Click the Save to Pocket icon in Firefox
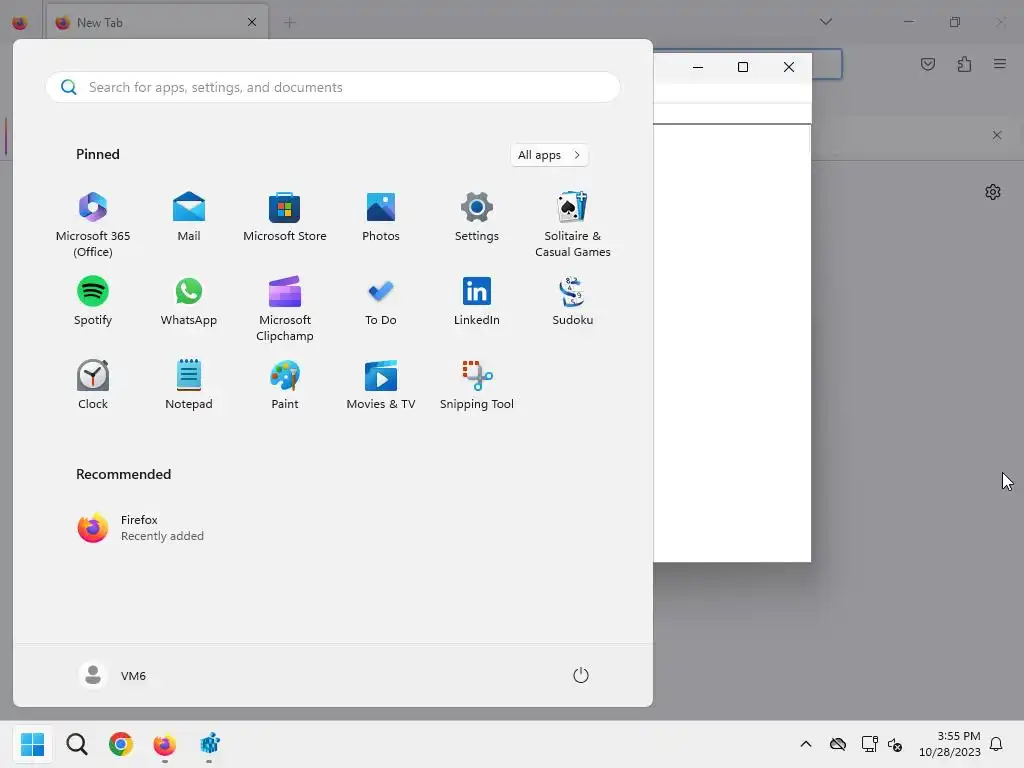1024x768 pixels. (928, 64)
